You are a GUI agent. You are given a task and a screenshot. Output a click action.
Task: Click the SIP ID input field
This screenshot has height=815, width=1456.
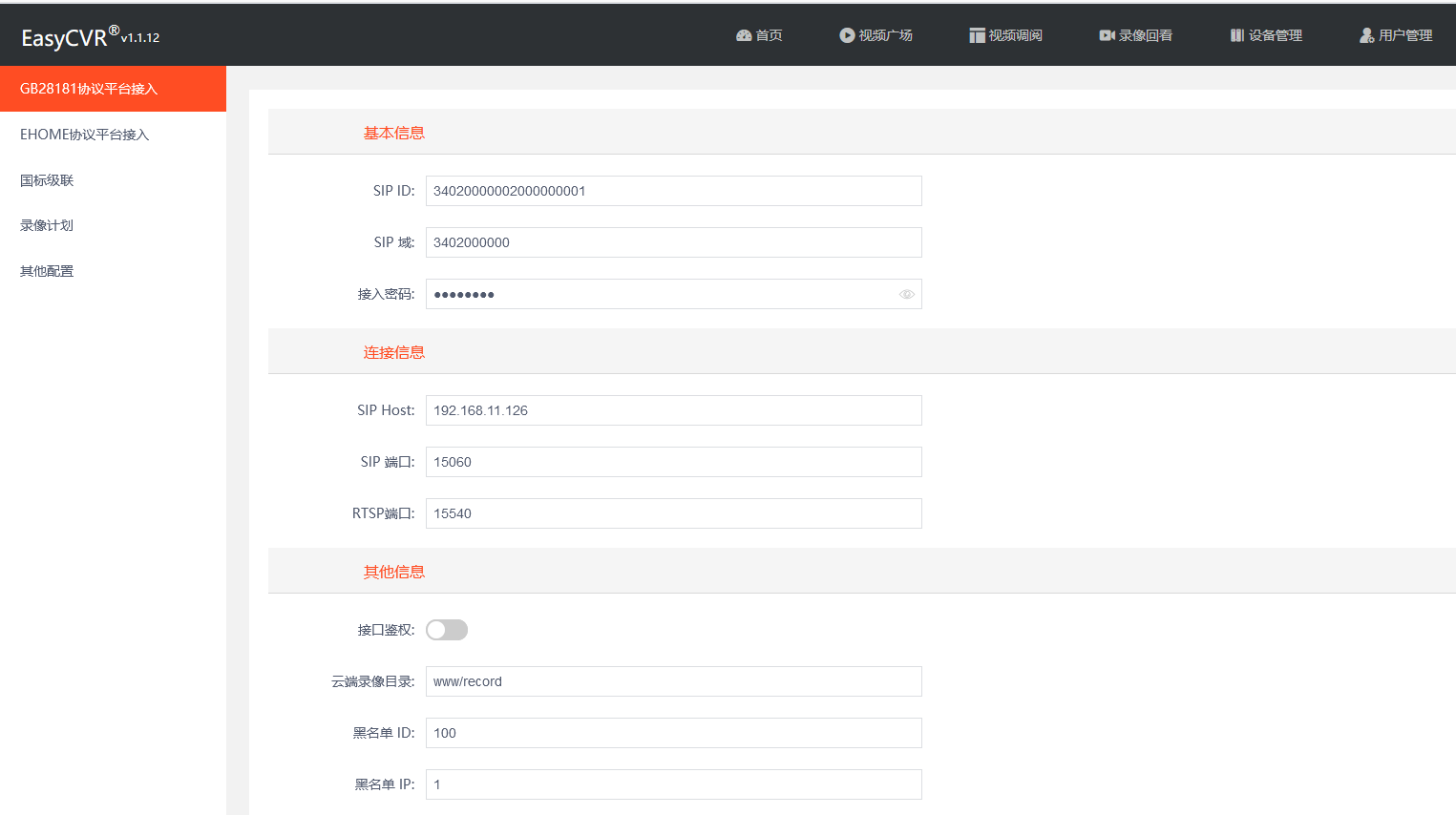(673, 191)
